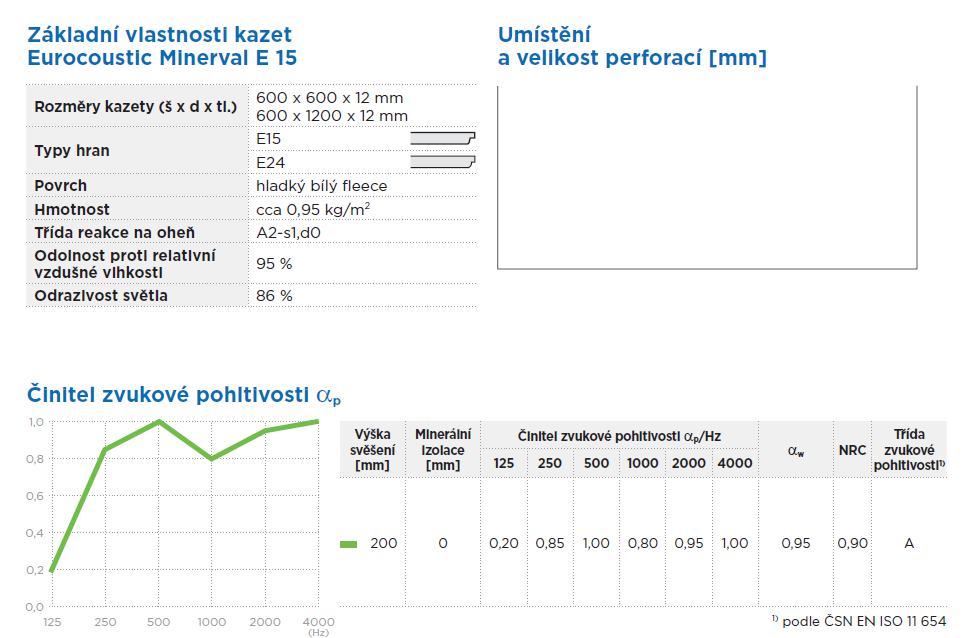
Task: Click the chart y-axis label '0,6'
Action: coord(35,496)
